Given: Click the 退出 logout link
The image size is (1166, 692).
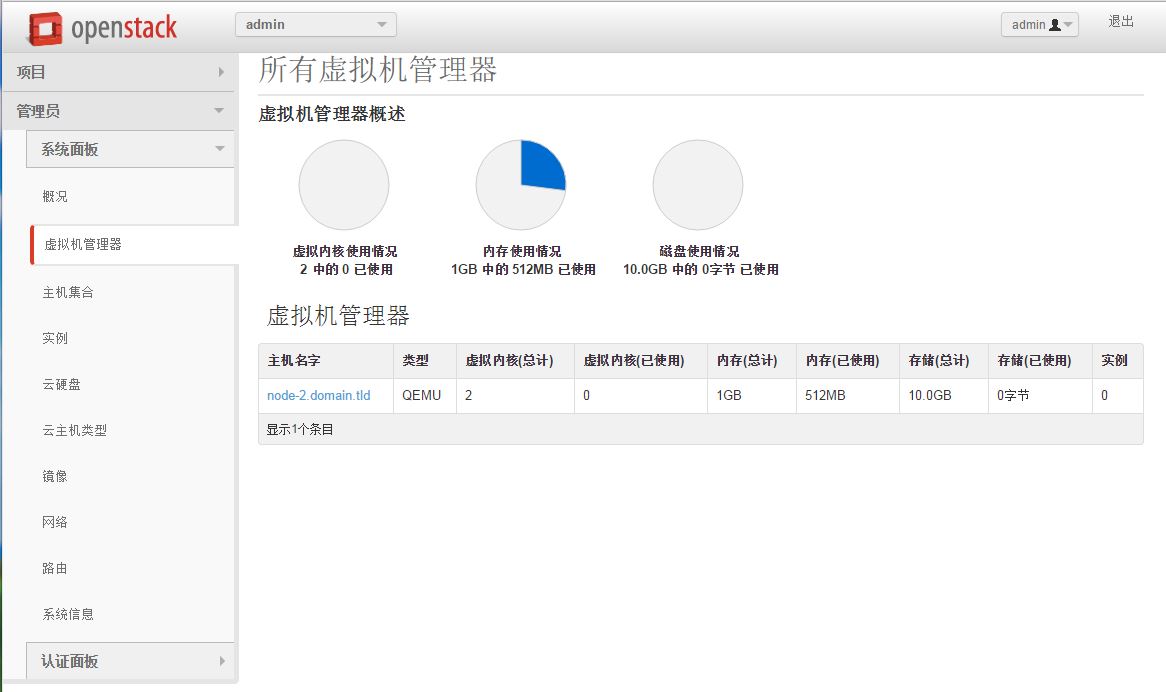Looking at the screenshot, I should pos(1121,22).
